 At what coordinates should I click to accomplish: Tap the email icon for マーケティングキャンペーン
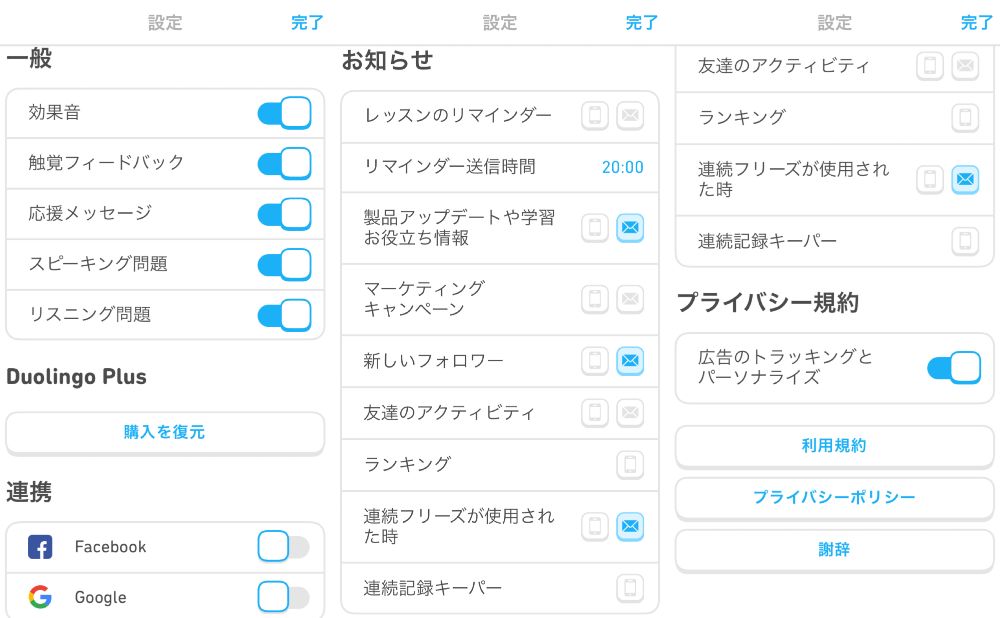point(630,298)
